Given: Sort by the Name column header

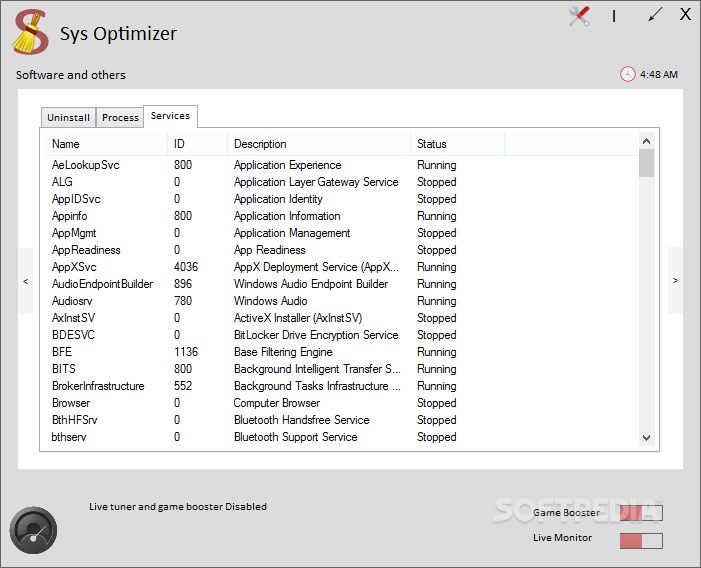Looking at the screenshot, I should coord(107,144).
